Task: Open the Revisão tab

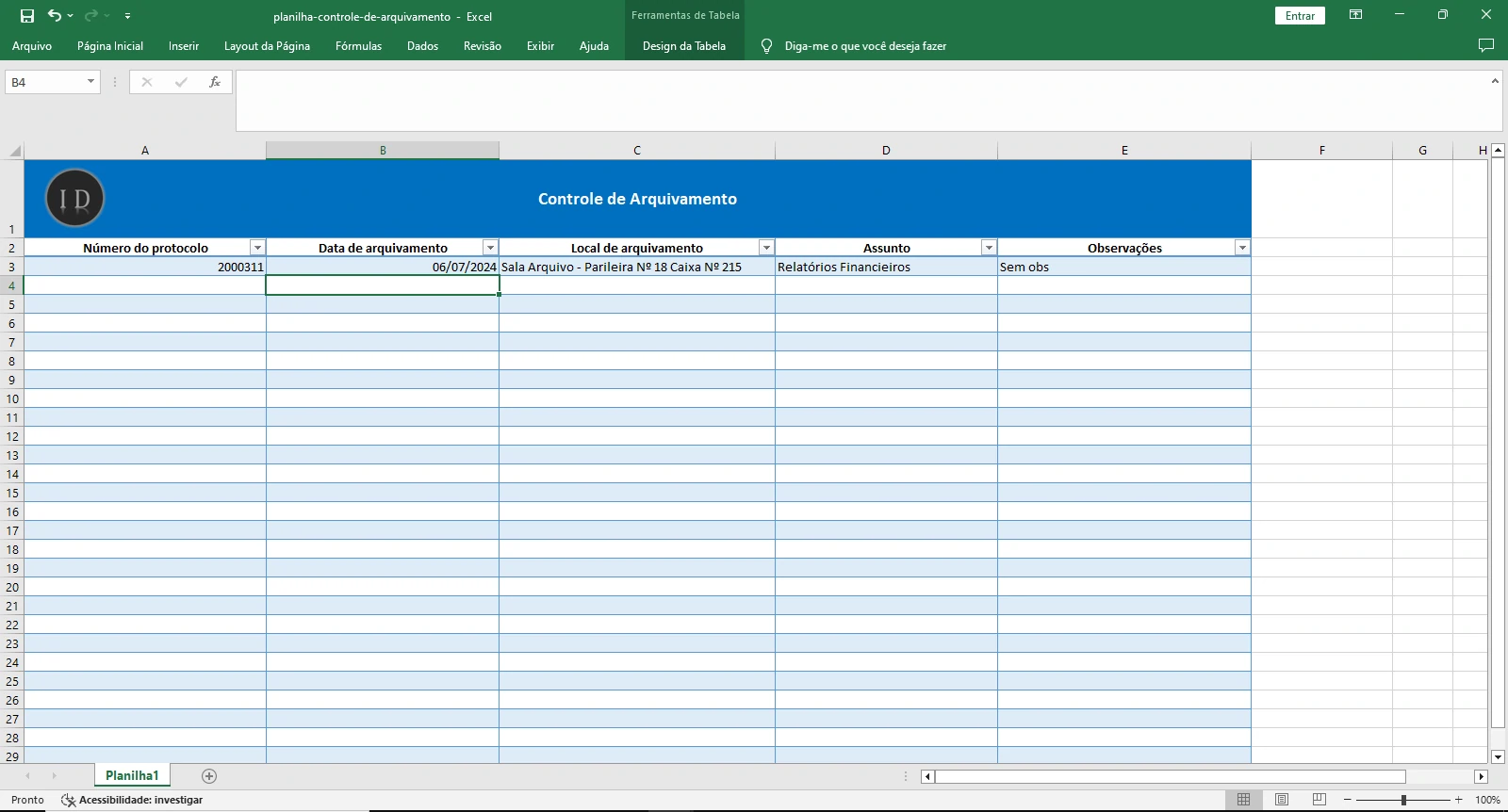Action: pyautogui.click(x=483, y=46)
